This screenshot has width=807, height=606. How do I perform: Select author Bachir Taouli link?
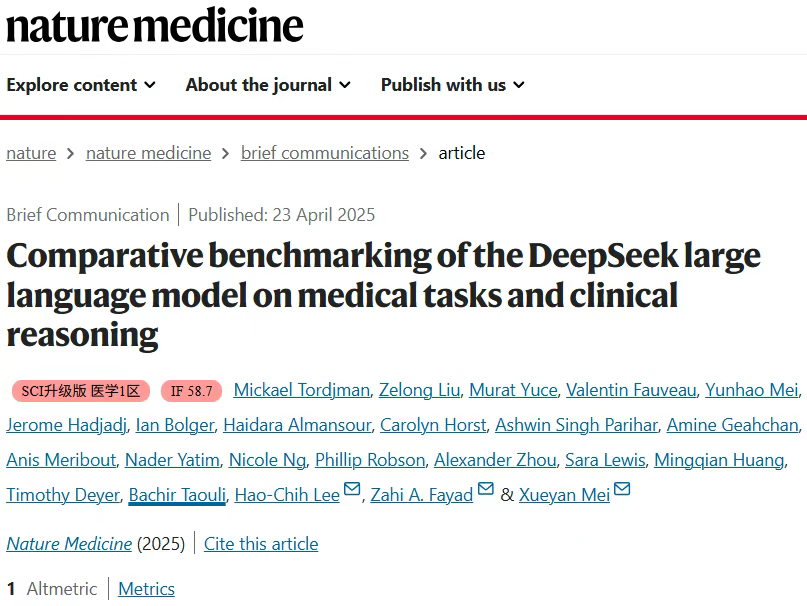pyautogui.click(x=177, y=495)
